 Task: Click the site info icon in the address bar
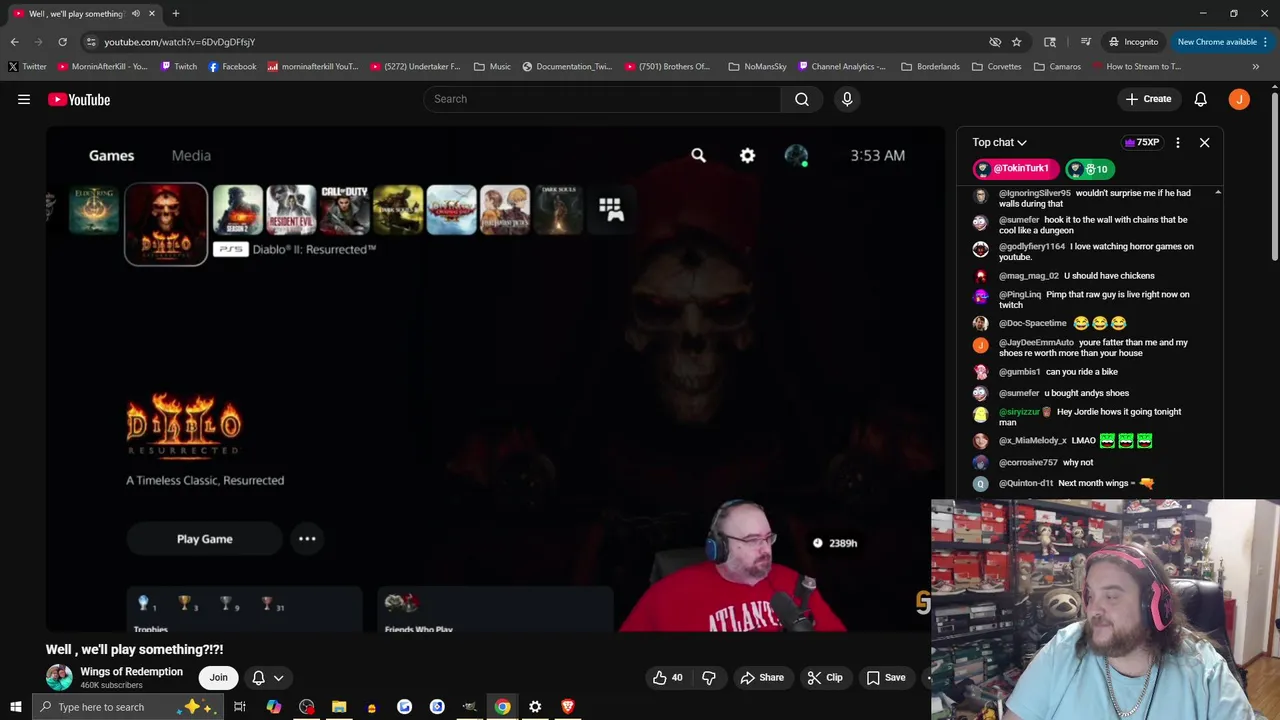click(x=91, y=42)
